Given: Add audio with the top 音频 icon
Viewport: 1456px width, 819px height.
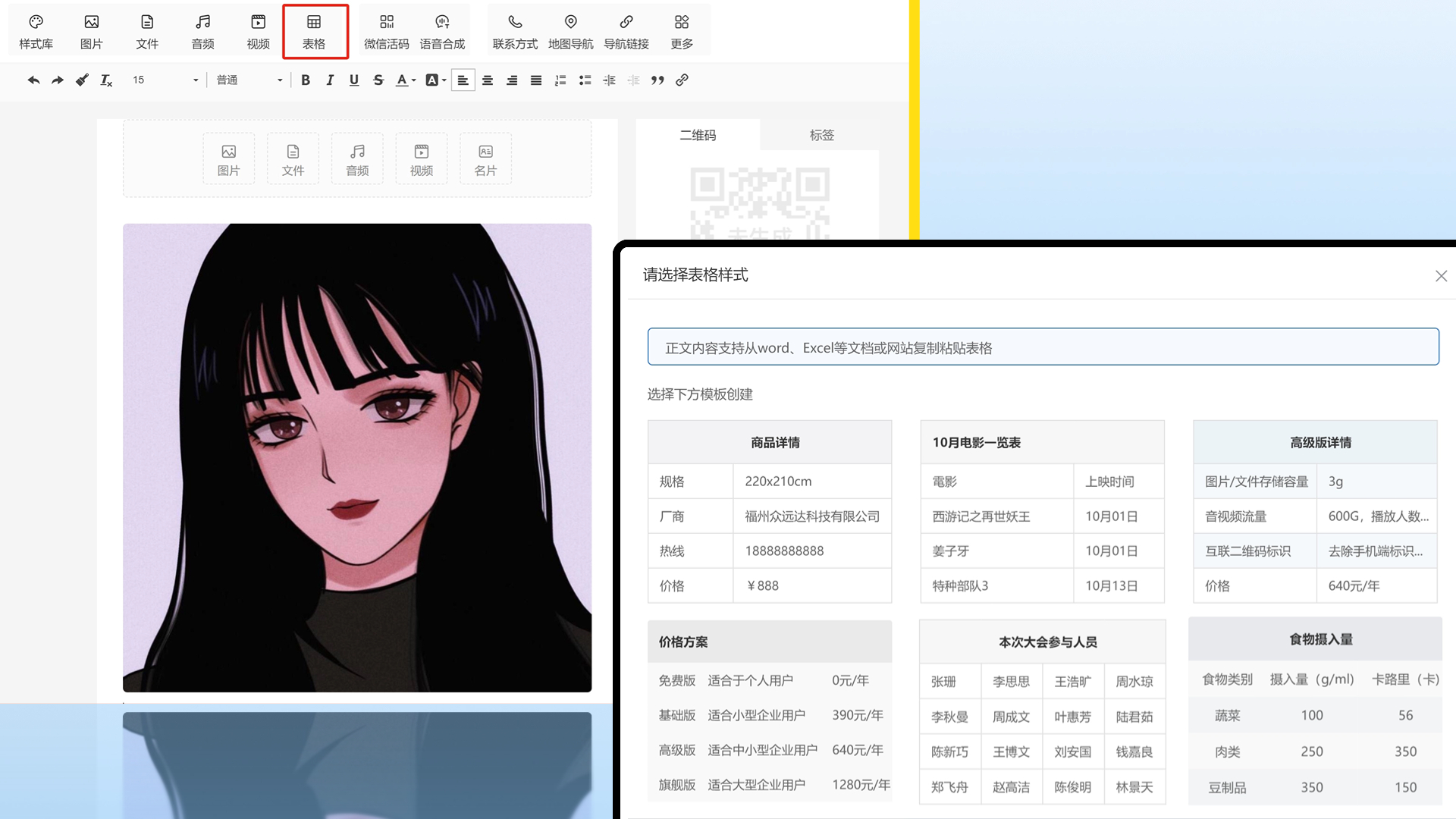Looking at the screenshot, I should tap(202, 32).
